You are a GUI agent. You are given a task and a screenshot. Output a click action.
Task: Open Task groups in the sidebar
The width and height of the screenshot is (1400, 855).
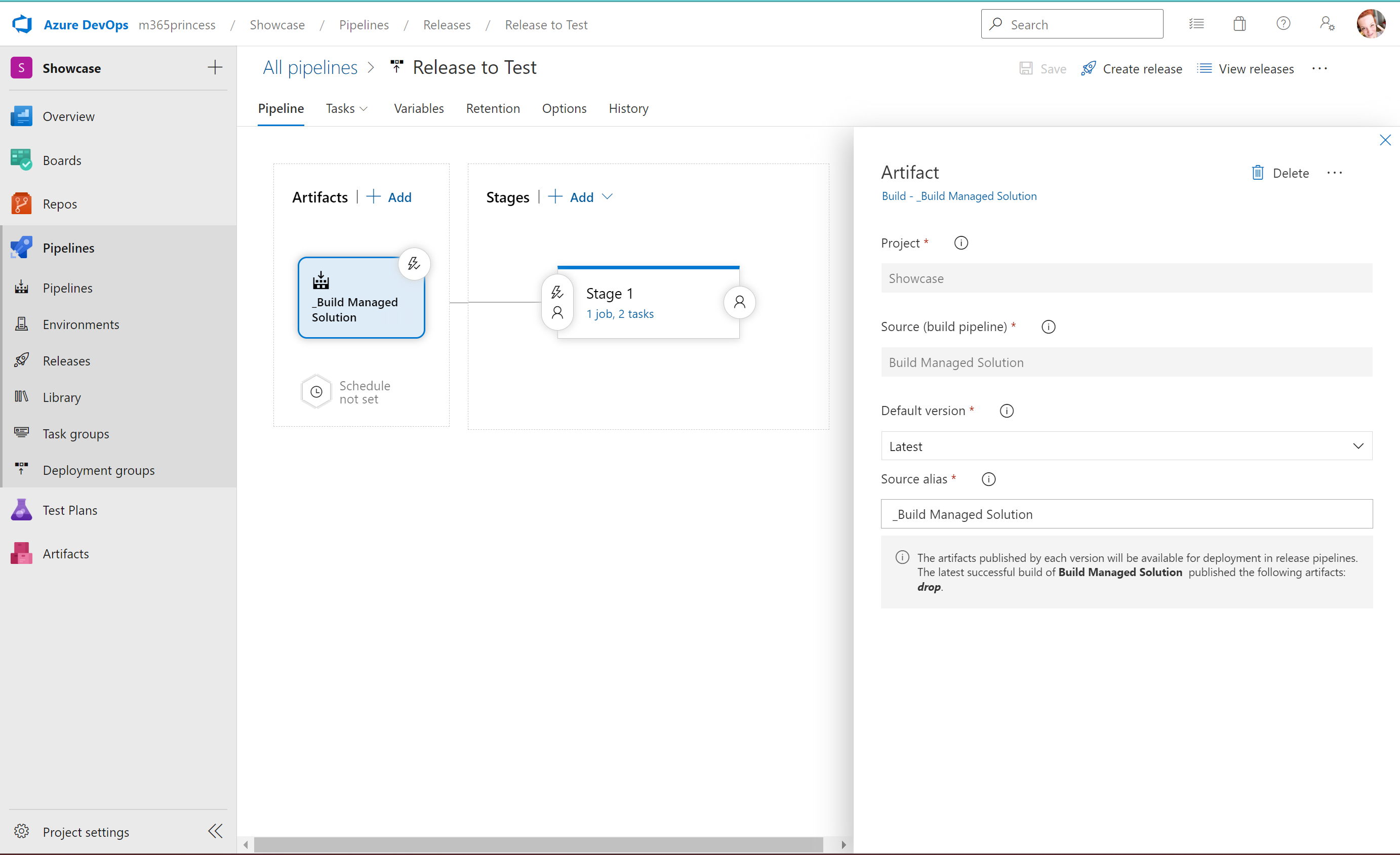118,433
